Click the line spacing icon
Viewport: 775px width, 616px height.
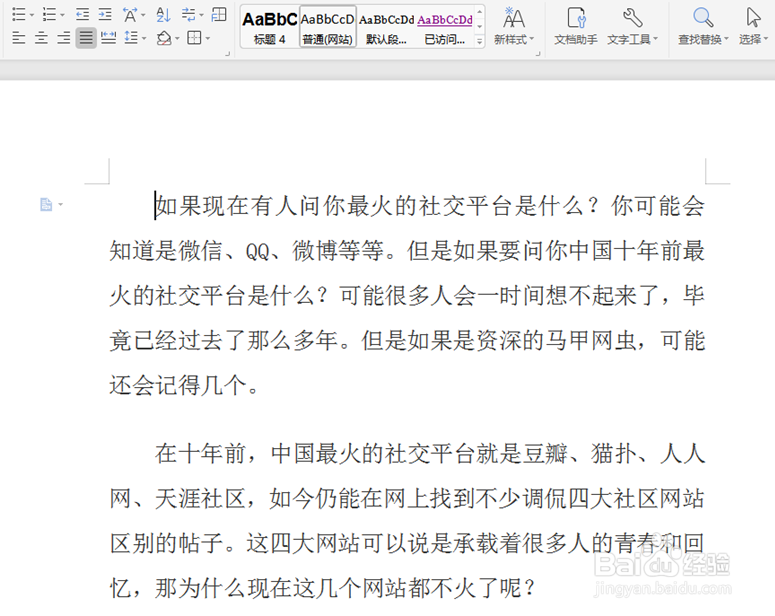pyautogui.click(x=130, y=38)
